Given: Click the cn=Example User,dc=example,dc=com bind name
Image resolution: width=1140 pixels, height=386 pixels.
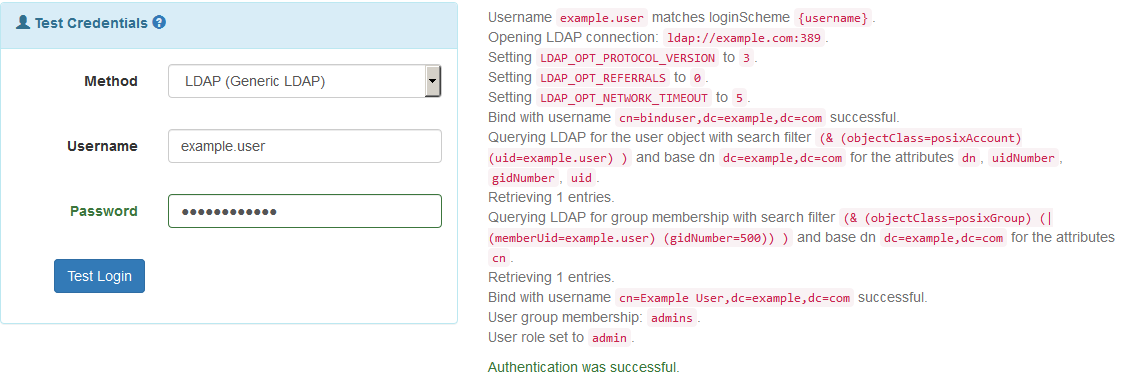Looking at the screenshot, I should click(734, 298).
